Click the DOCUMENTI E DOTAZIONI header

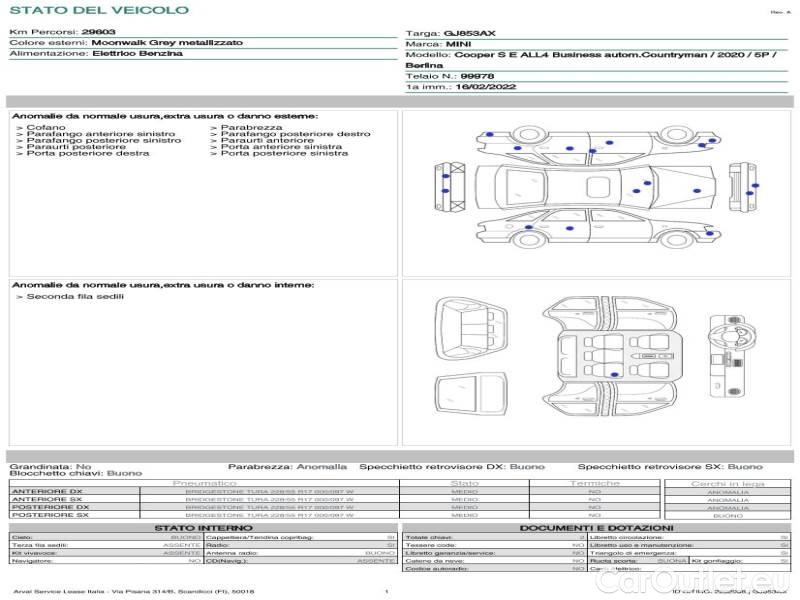(596, 528)
